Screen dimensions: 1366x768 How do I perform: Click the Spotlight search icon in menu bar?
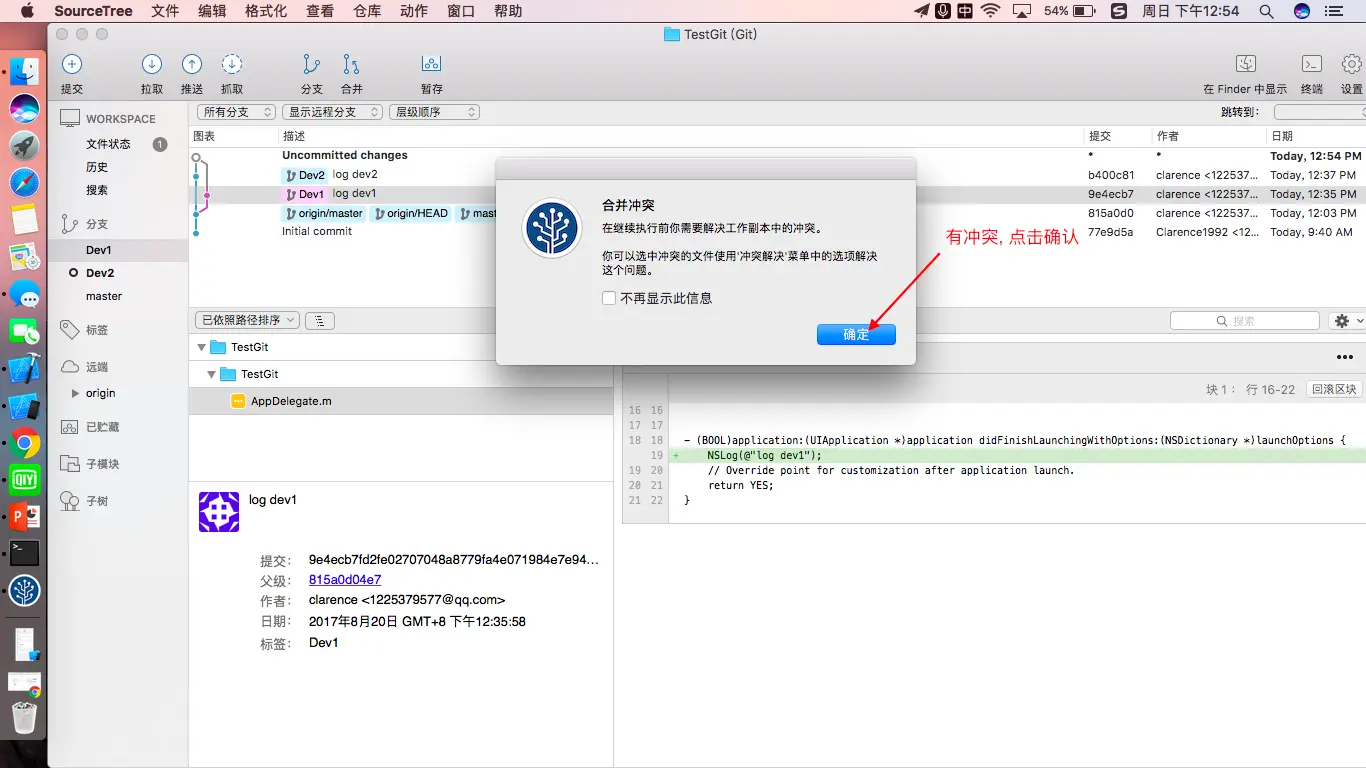1266,11
